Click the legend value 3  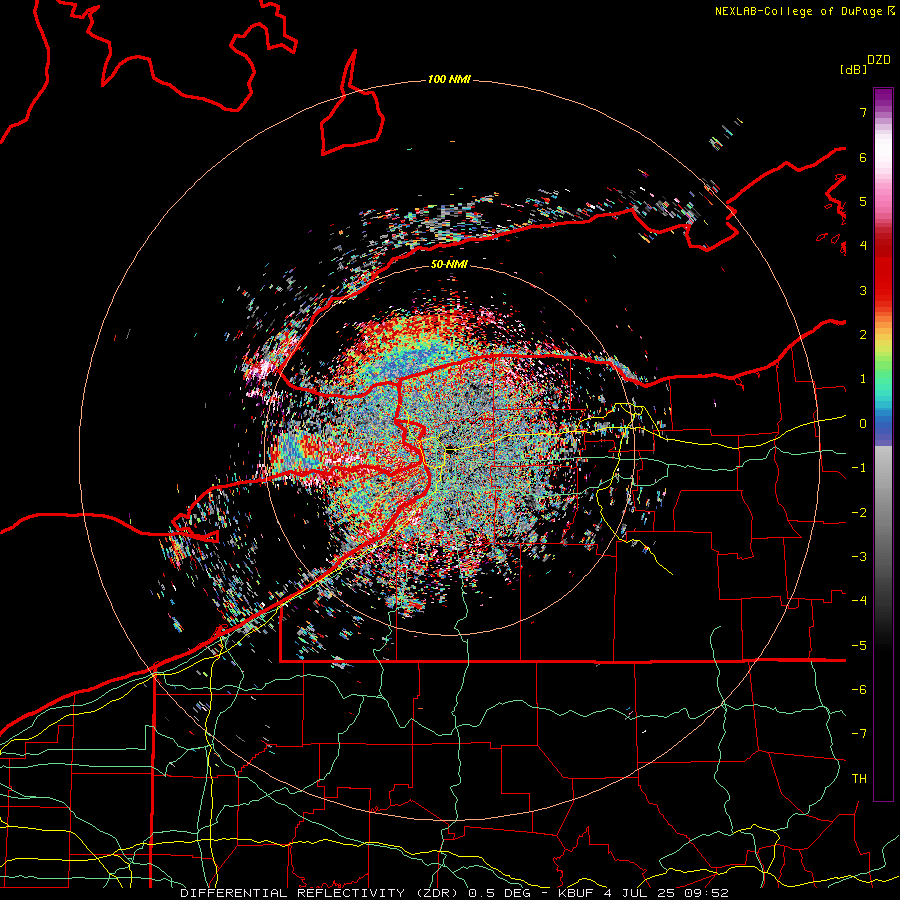click(x=863, y=290)
